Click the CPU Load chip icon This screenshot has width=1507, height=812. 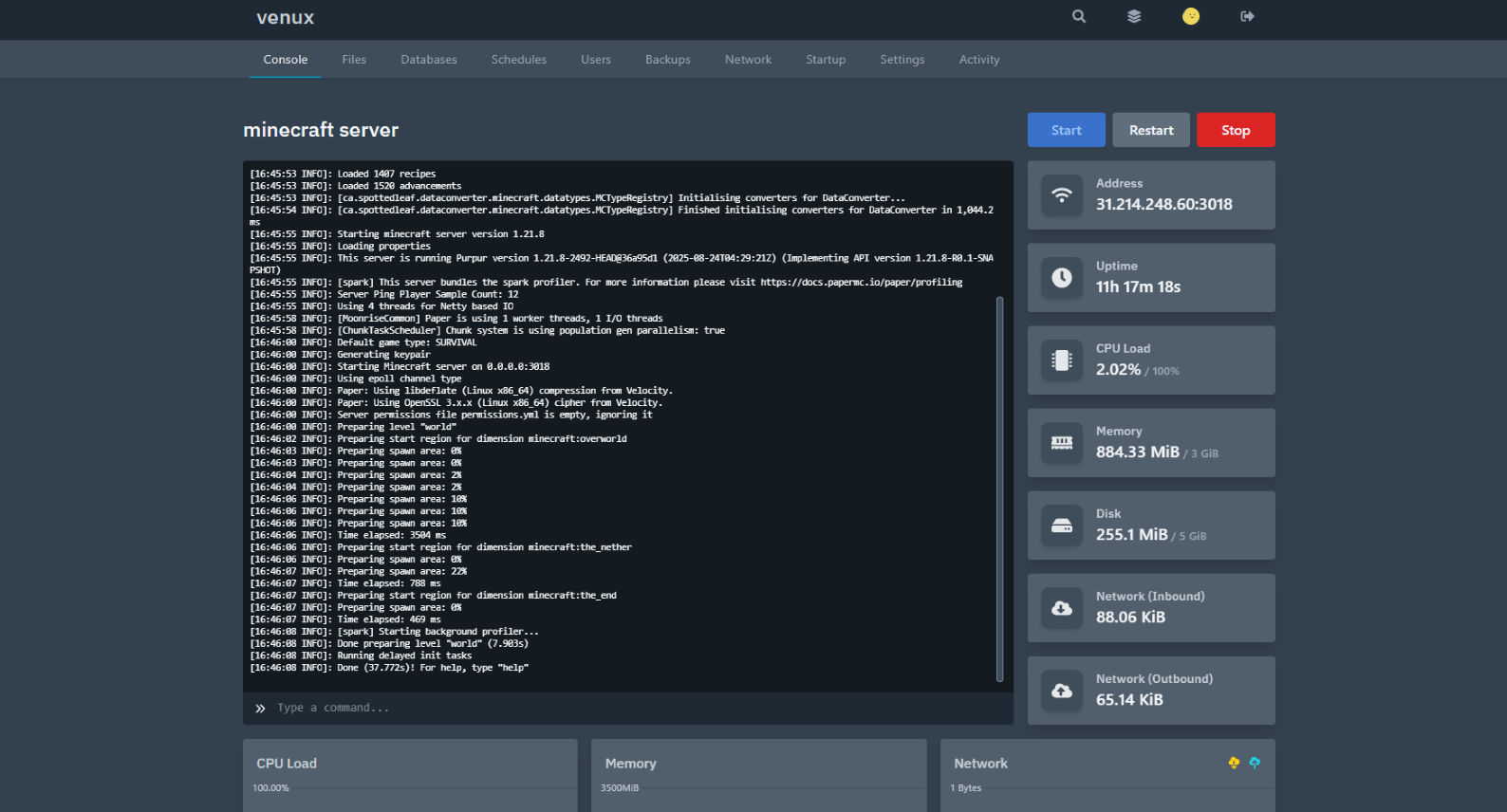pos(1062,360)
